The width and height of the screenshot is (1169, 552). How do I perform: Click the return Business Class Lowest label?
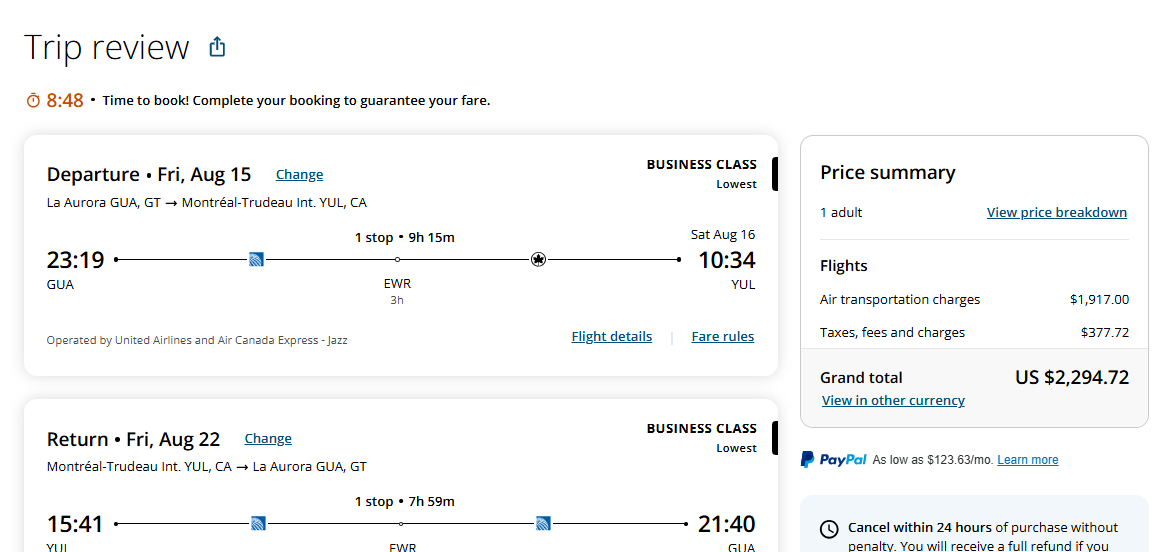click(x=701, y=437)
